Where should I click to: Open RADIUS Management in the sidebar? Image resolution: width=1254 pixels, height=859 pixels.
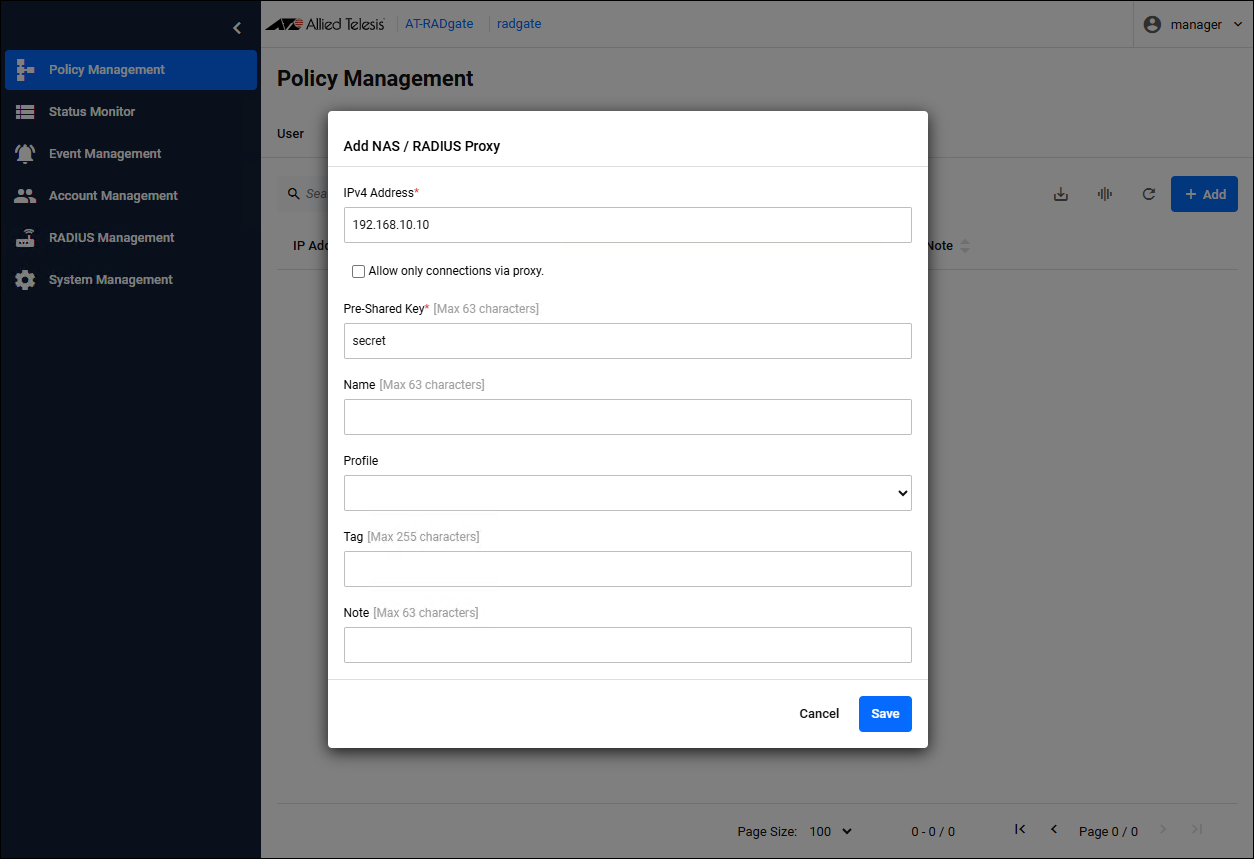coord(111,238)
